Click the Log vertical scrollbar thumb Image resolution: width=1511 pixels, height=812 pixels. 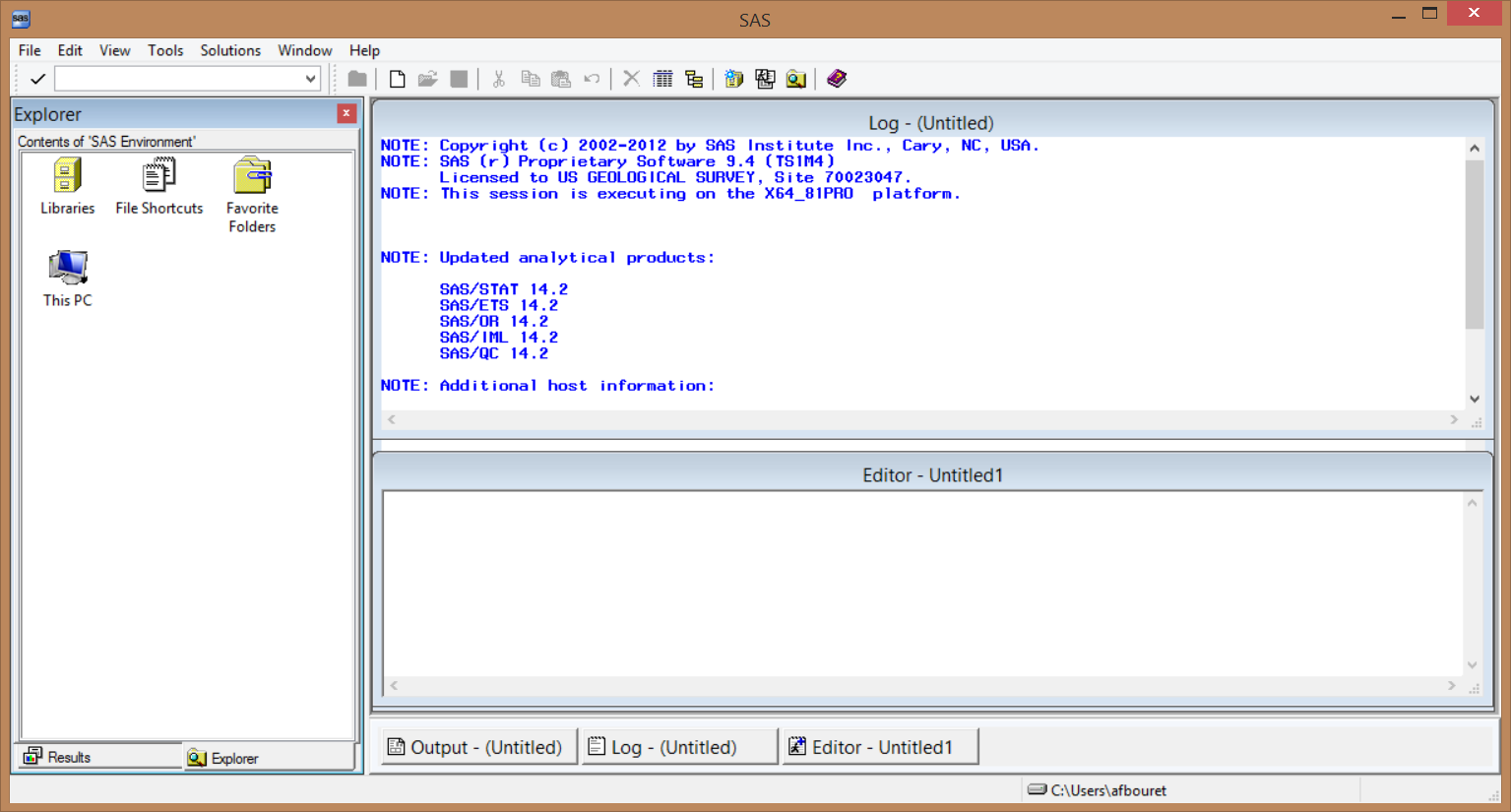click(x=1475, y=244)
